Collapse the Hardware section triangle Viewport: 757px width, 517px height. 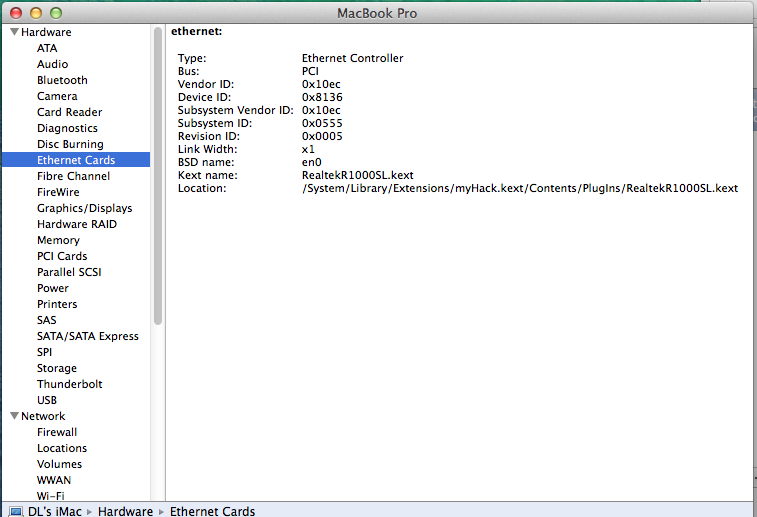point(14,32)
